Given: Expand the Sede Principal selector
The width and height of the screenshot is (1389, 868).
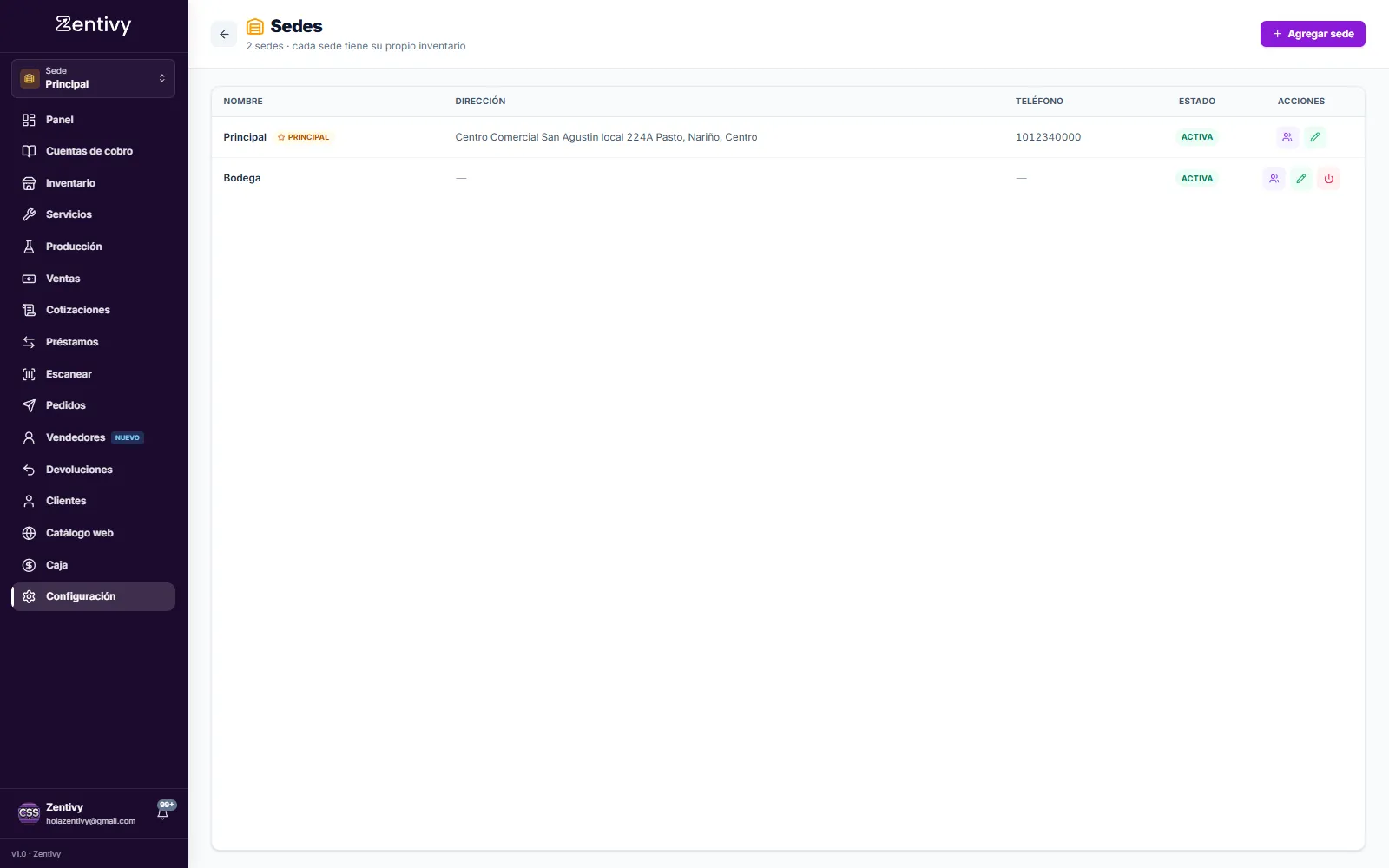Looking at the screenshot, I should coord(93,78).
